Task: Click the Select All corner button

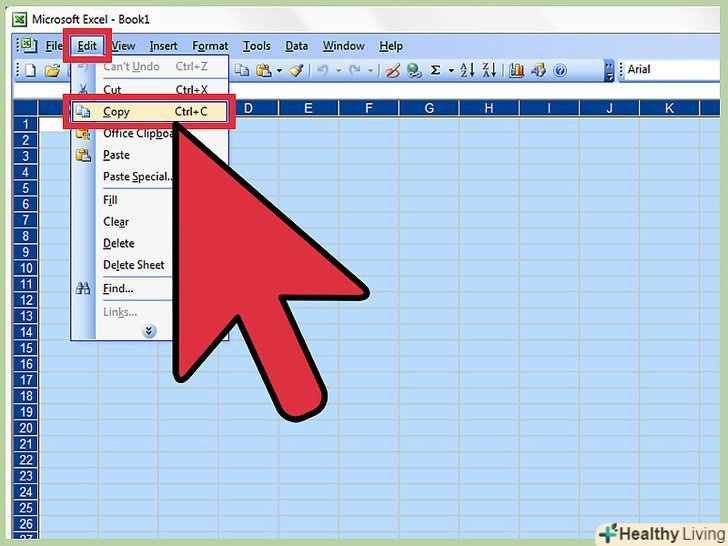Action: (x=26, y=108)
